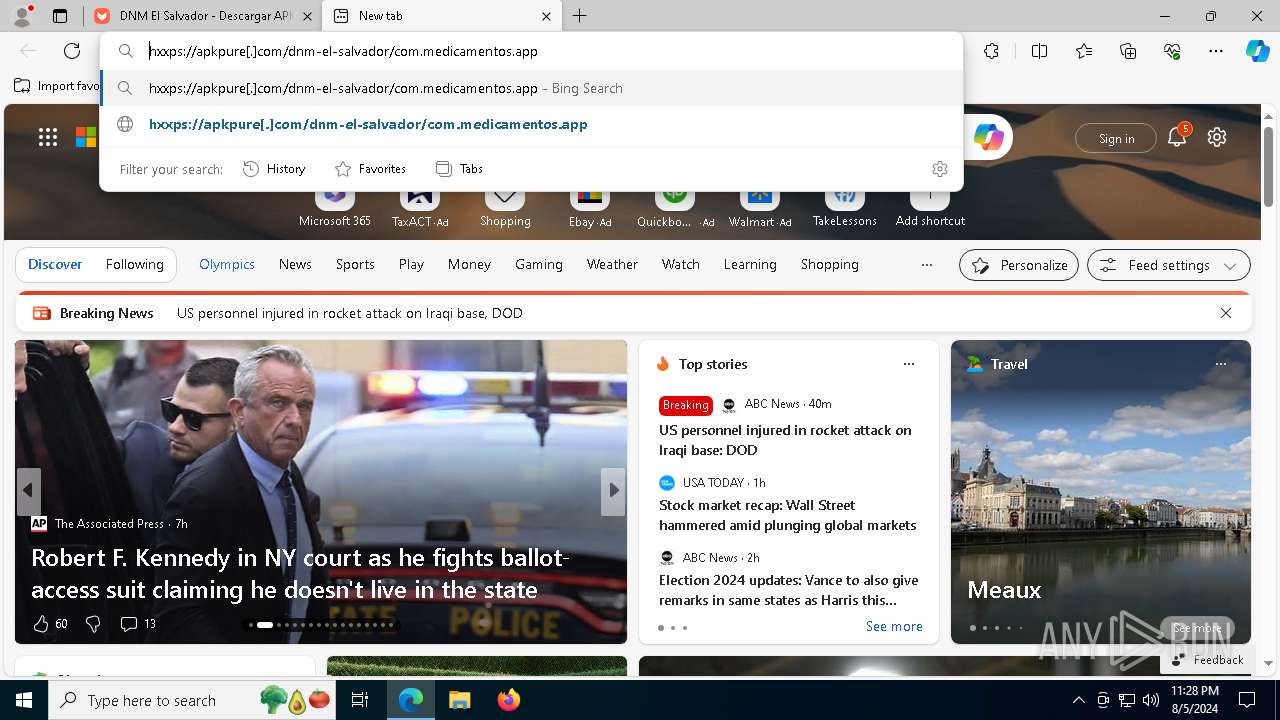Open the Favorites star icon in the toolbar
1280x720 pixels.
coord(1084,51)
